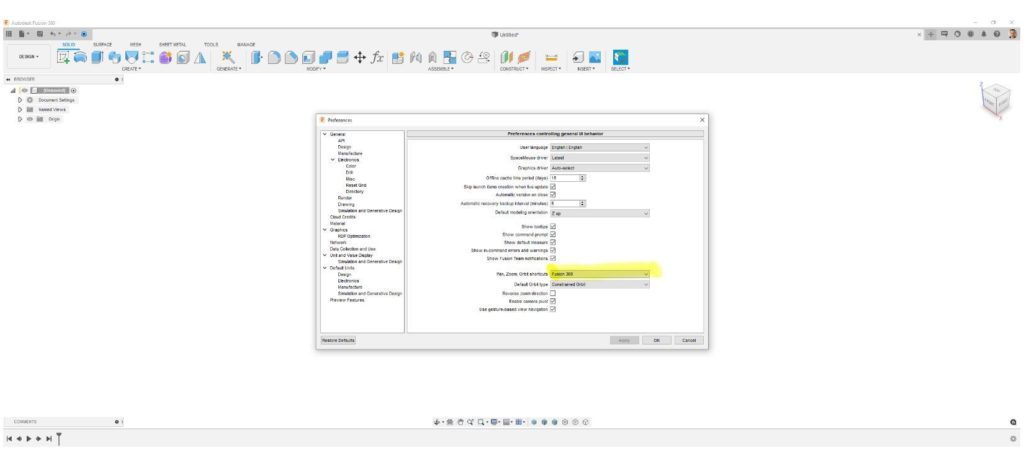Open the notifications bell icon
The height and width of the screenshot is (458, 1024).
coord(984,34)
